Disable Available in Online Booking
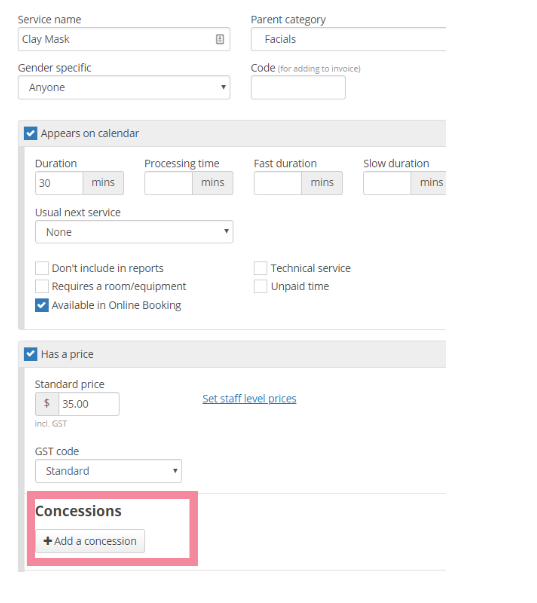The width and height of the screenshot is (537, 603). (42, 305)
